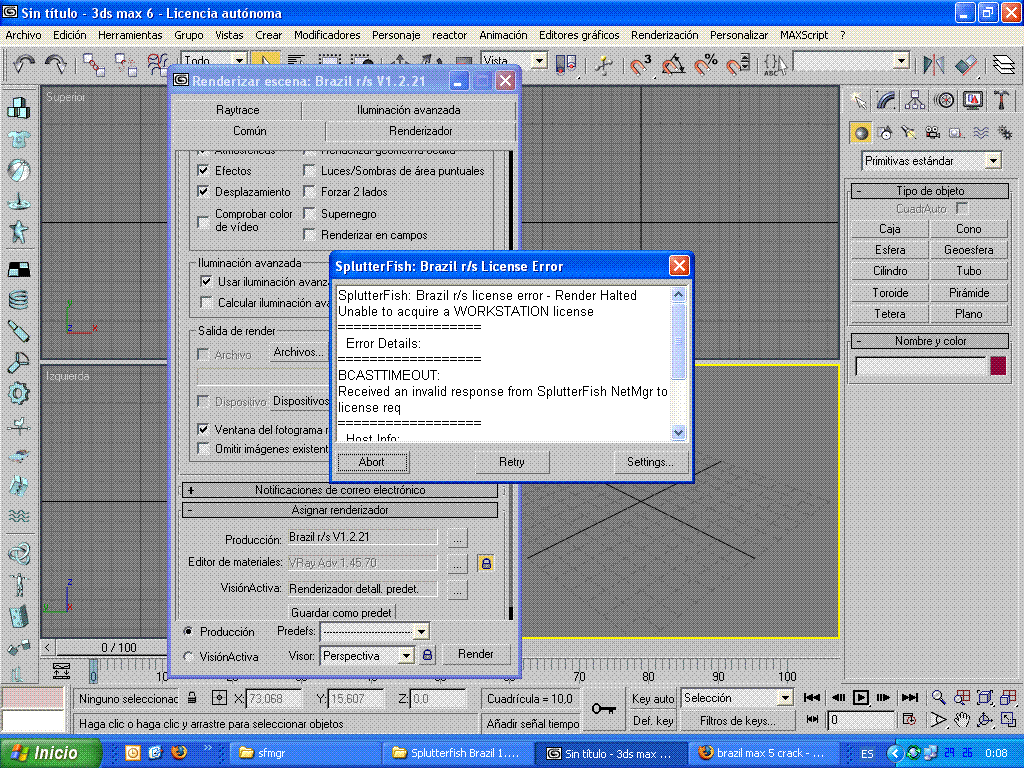
Task: Click the Selection lock toggle in status bar
Action: (x=192, y=698)
